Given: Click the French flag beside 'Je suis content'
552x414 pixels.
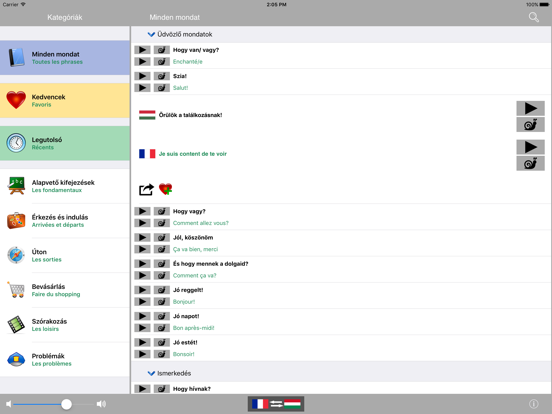Looking at the screenshot, I should click(x=147, y=154).
